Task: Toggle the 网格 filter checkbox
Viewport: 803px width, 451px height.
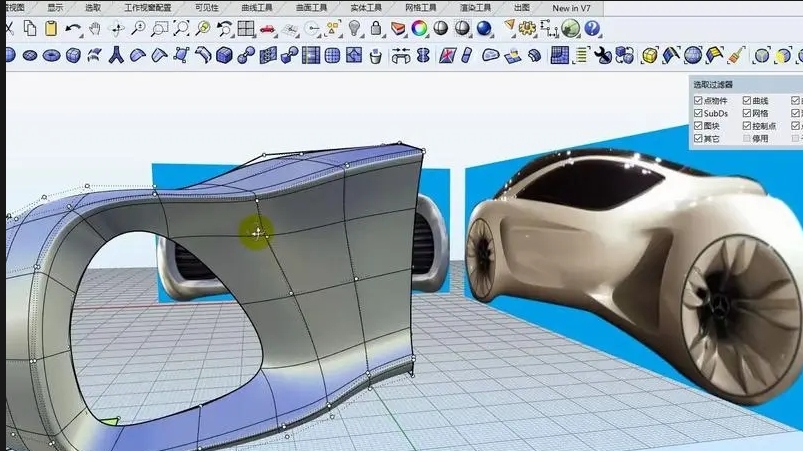Action: pos(747,113)
